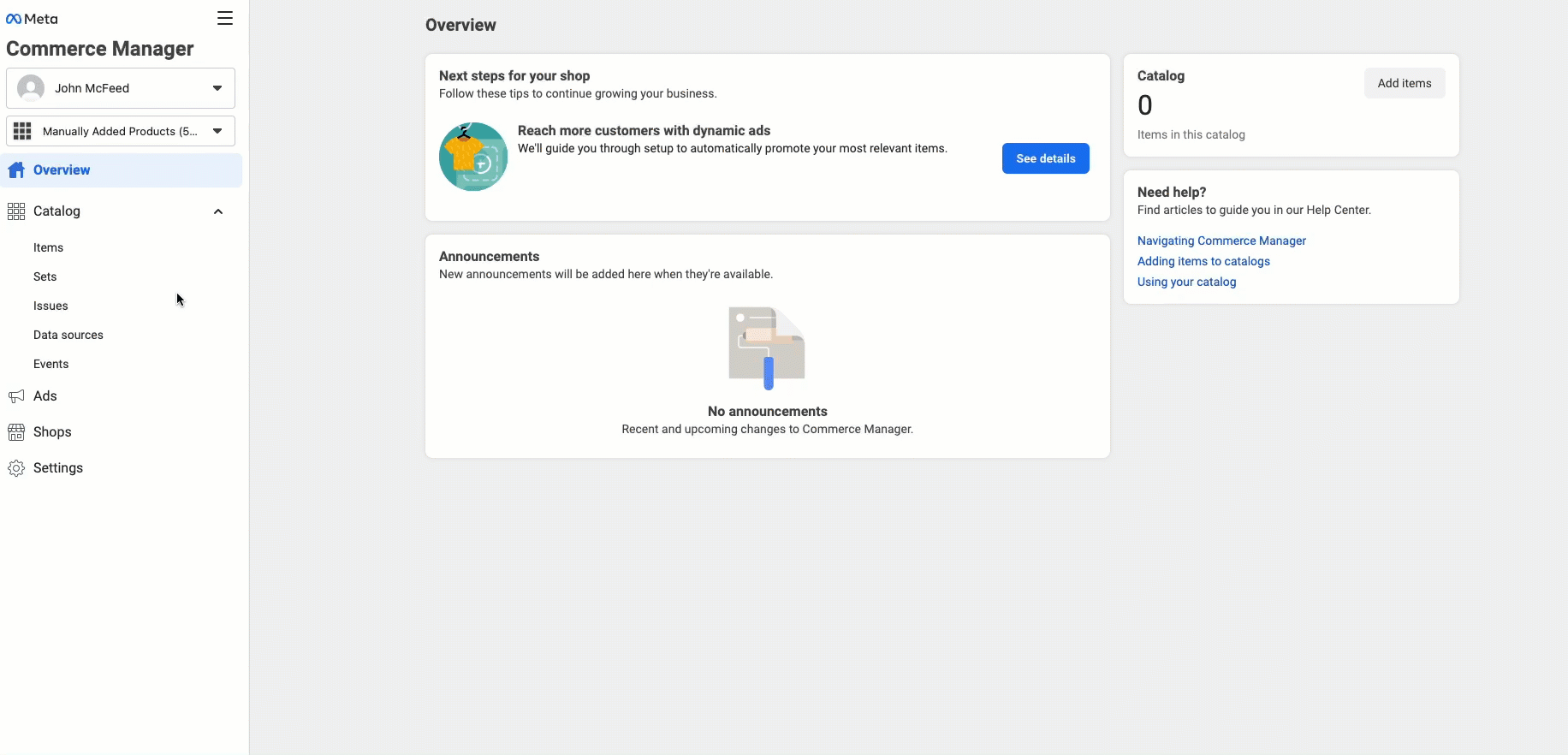Click the 'Need help?' heading
Image resolution: width=1568 pixels, height=755 pixels.
click(x=1172, y=192)
